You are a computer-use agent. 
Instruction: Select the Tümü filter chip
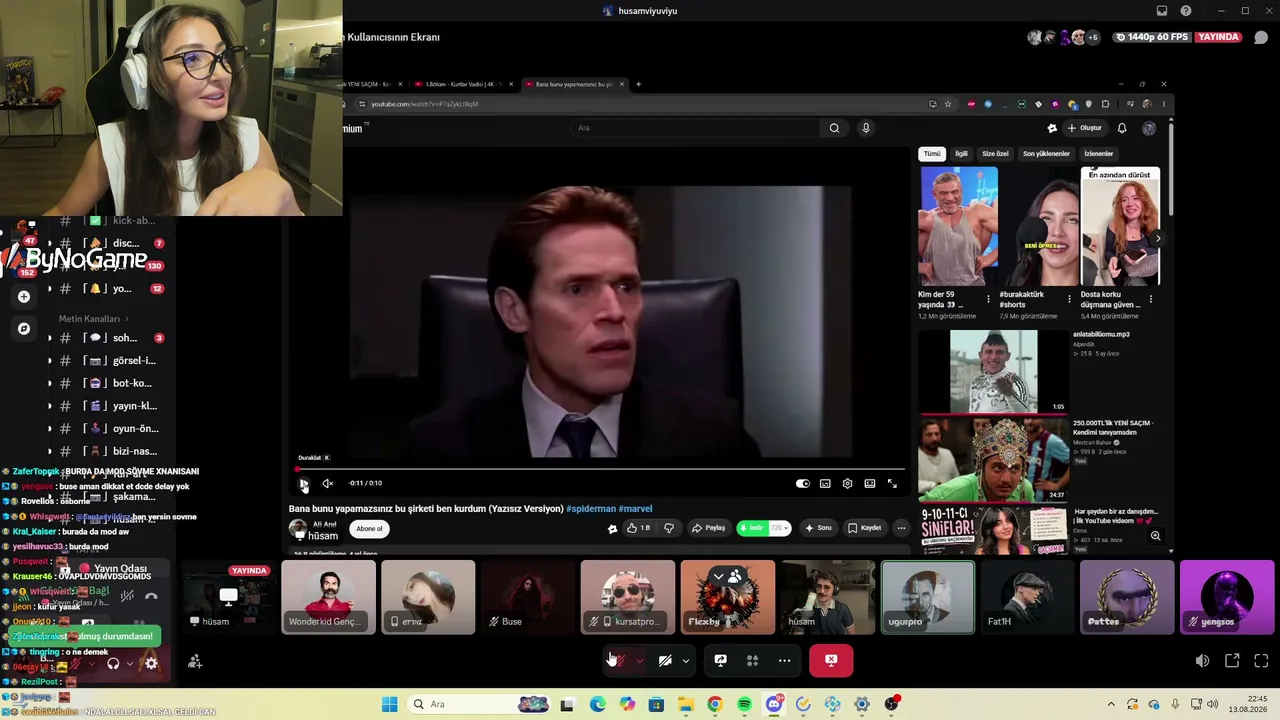coord(932,154)
